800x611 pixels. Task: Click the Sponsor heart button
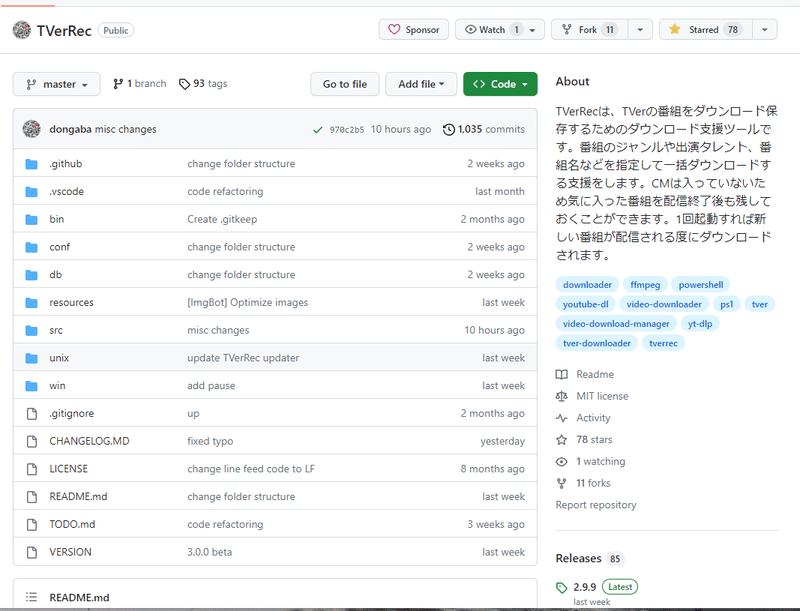414,30
